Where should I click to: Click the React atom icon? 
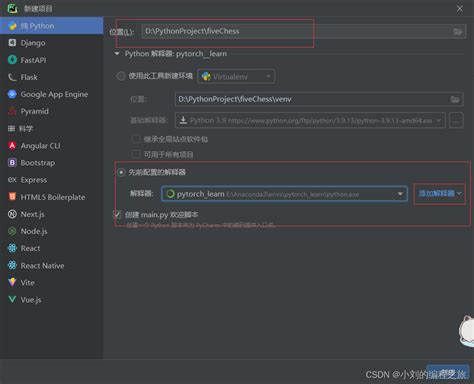tap(12, 248)
